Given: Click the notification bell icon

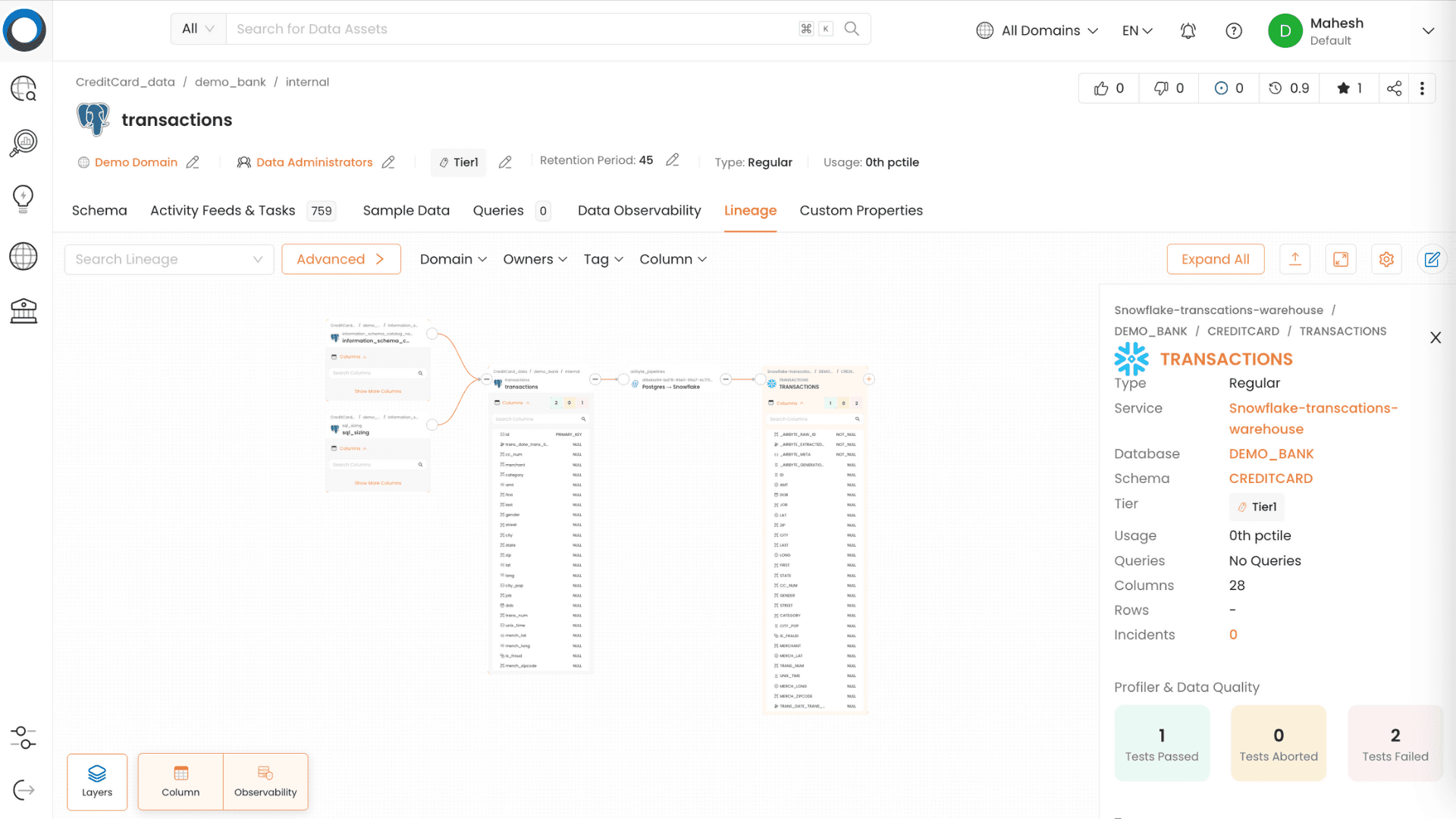Looking at the screenshot, I should pyautogui.click(x=1188, y=30).
